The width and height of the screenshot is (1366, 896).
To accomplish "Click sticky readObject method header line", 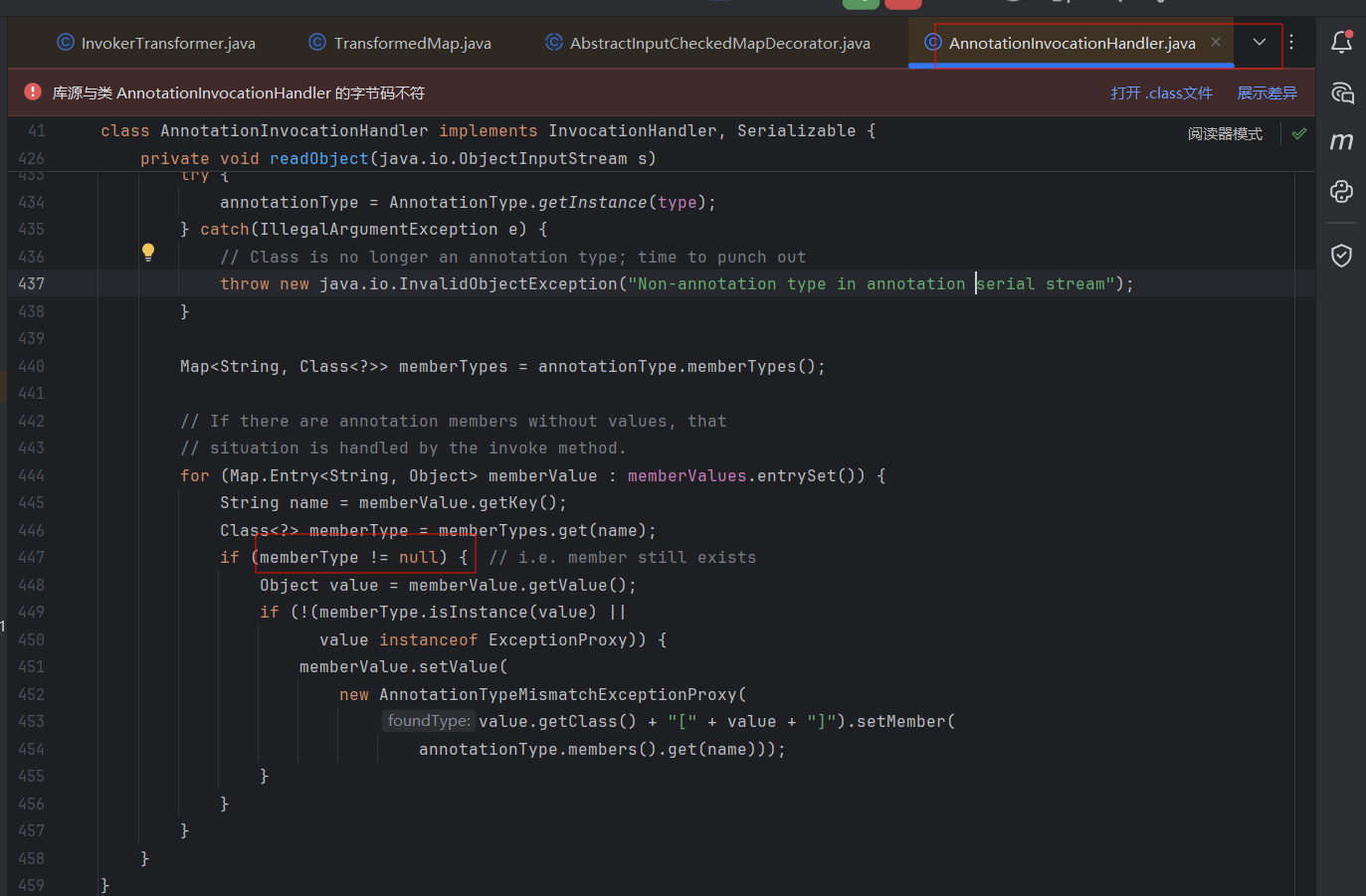I will pyautogui.click(x=398, y=158).
